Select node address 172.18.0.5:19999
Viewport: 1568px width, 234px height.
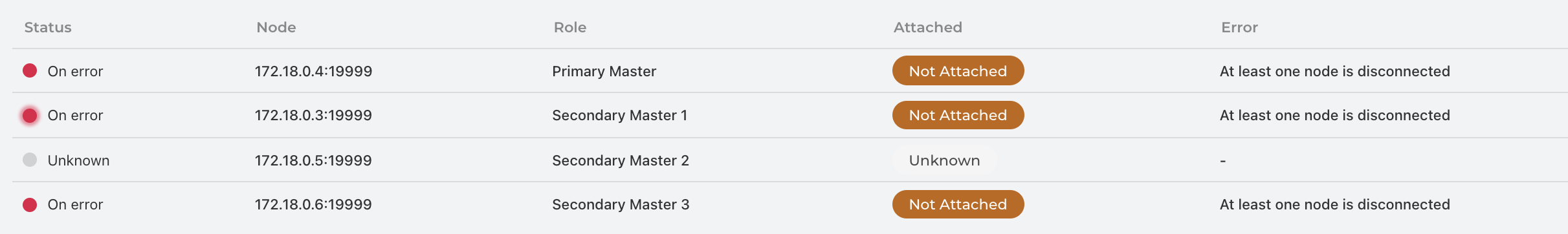(313, 160)
